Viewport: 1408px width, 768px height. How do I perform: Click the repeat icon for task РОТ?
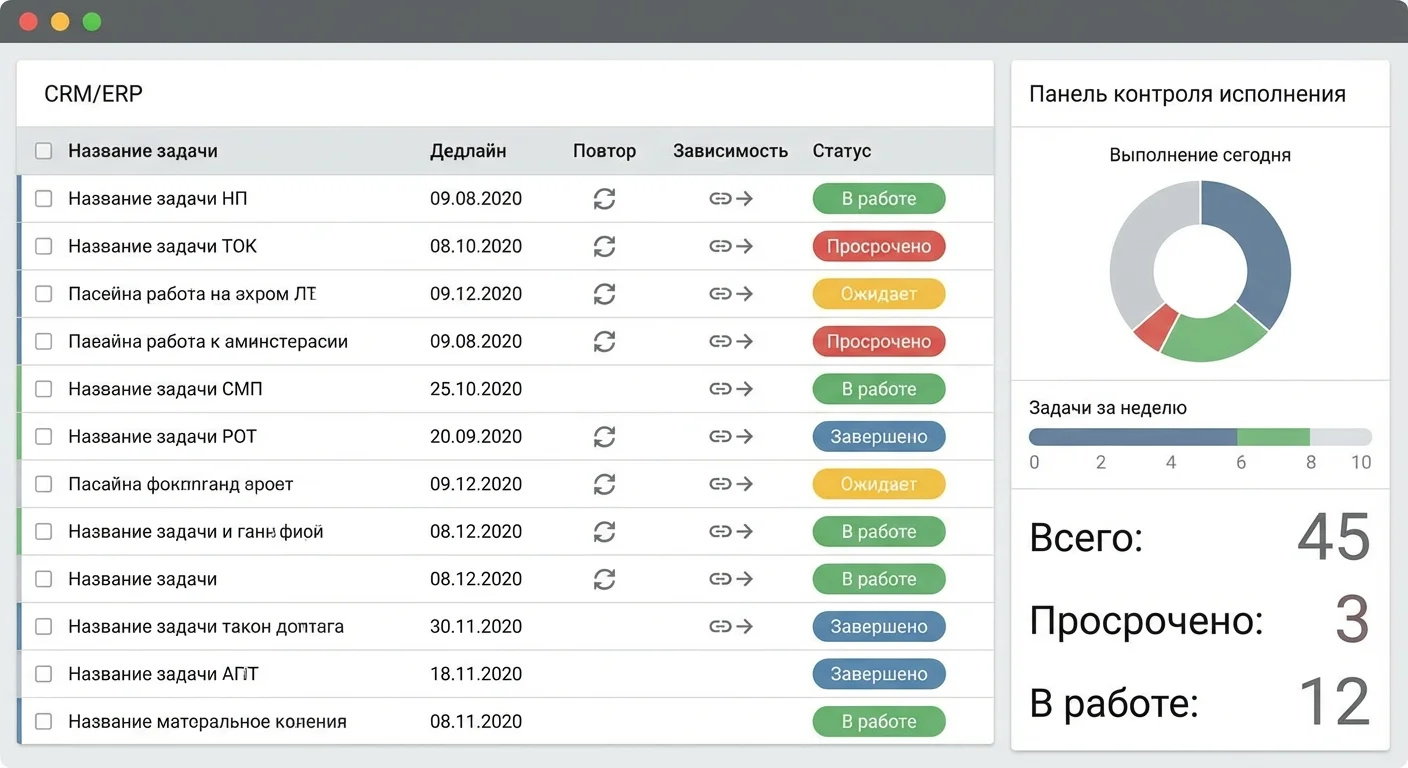(604, 436)
